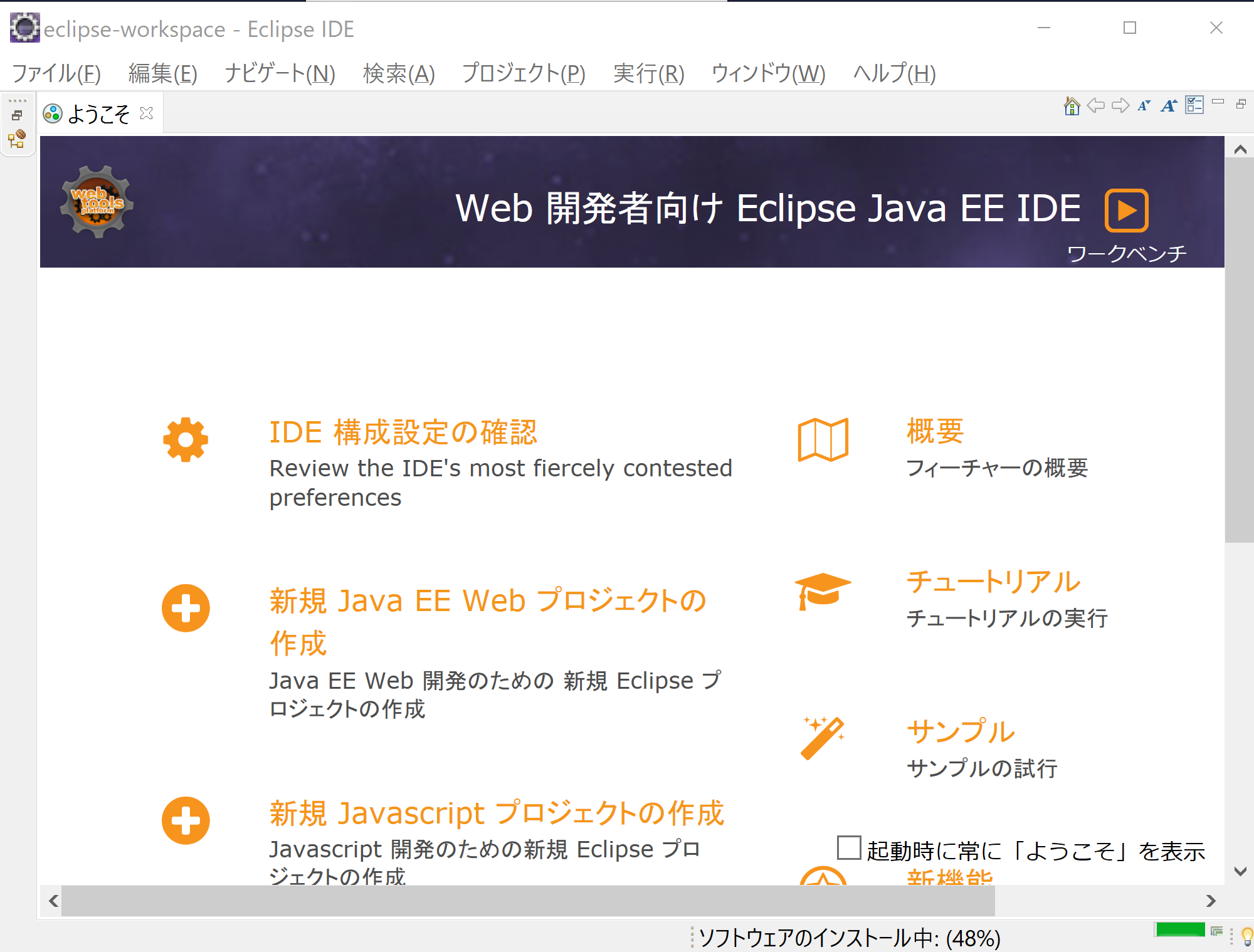Click the magic wand samples icon
The image size is (1254, 952).
[x=823, y=738]
